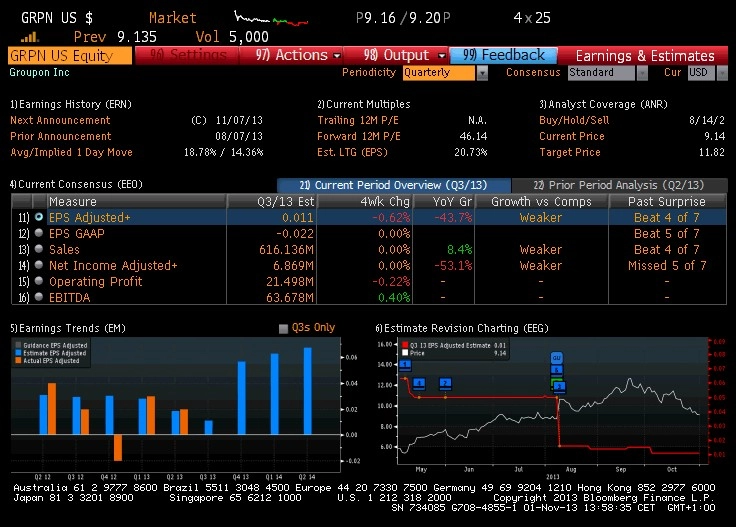Select the EPS GAAP radio button
Image resolution: width=736 pixels, height=527 pixels.
pyautogui.click(x=39, y=233)
